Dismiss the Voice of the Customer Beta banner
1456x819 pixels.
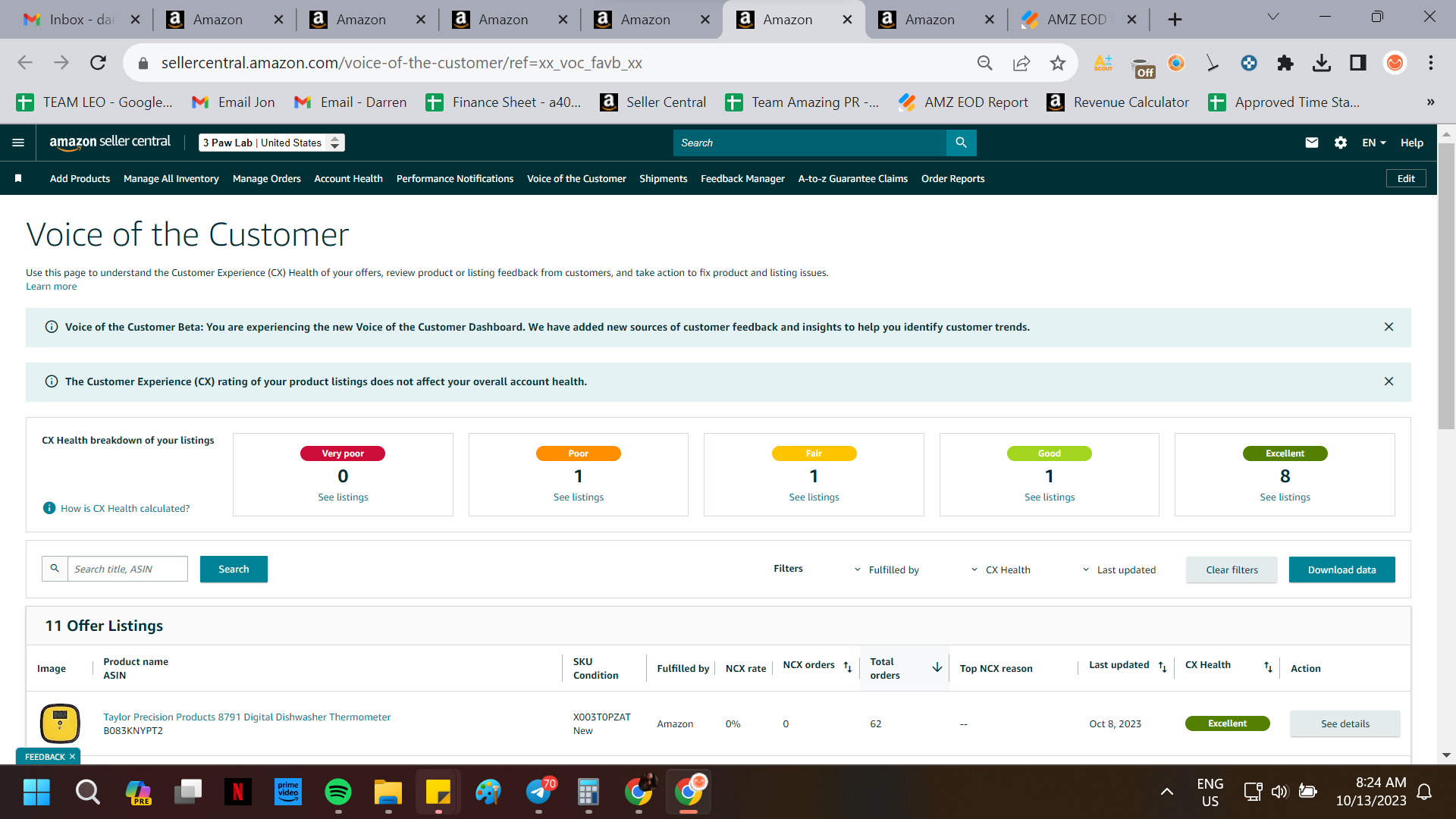click(x=1389, y=327)
